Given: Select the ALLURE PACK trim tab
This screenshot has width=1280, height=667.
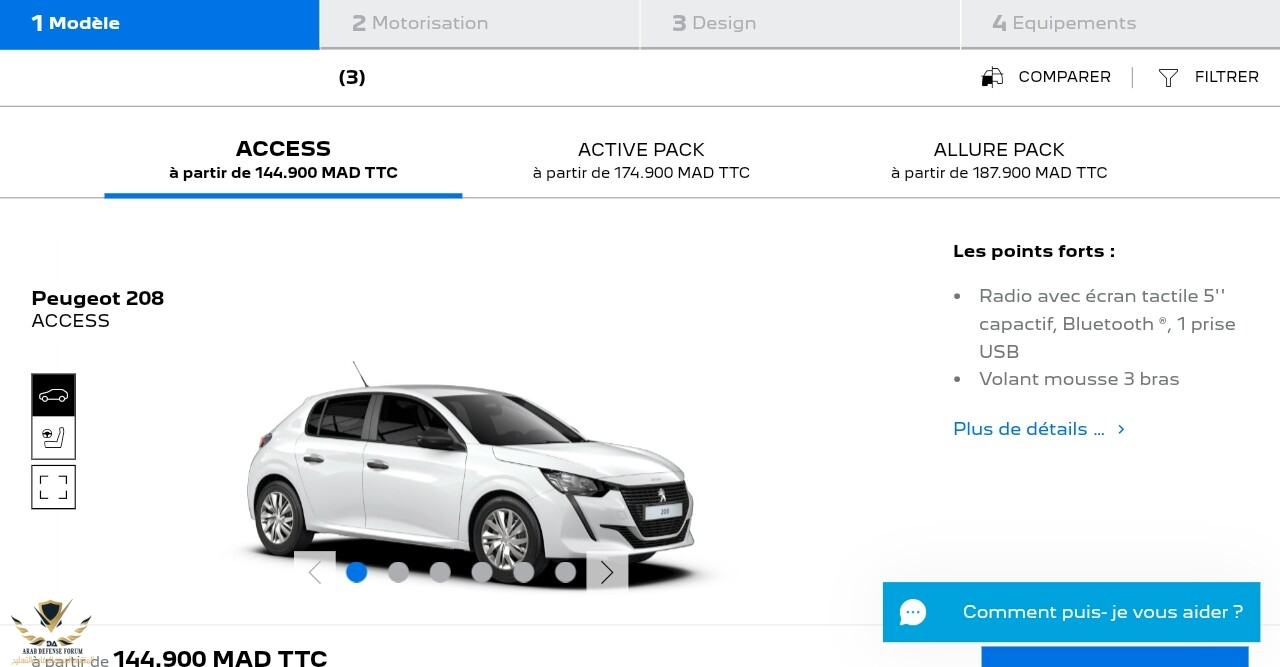Looking at the screenshot, I should pos(999,160).
